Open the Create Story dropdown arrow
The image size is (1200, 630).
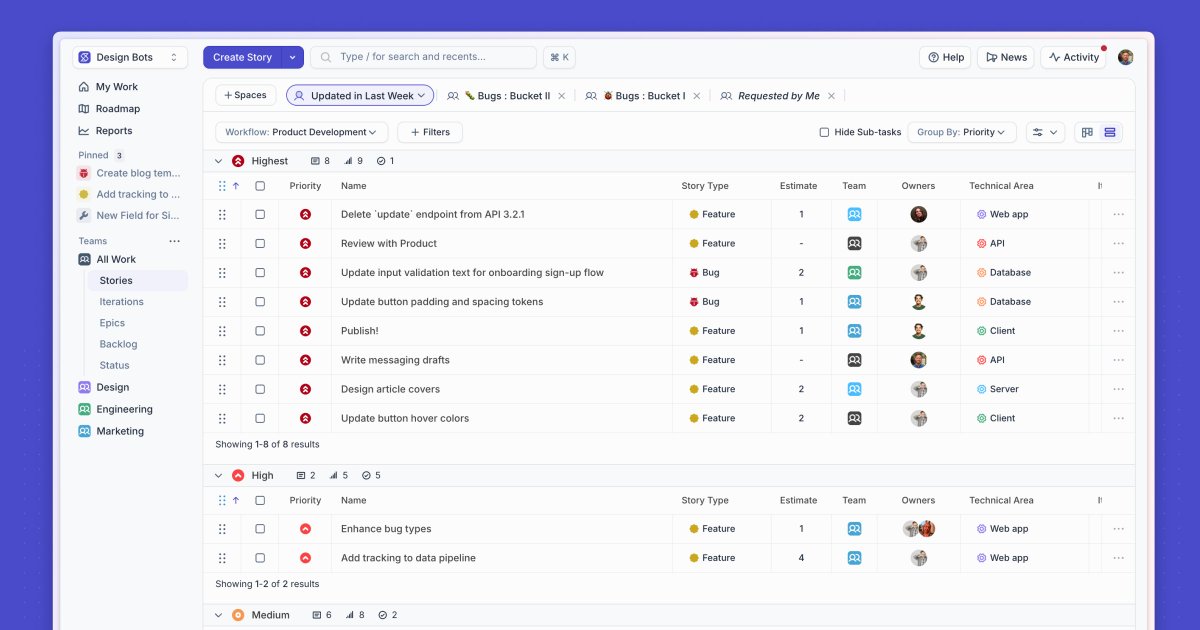[x=293, y=57]
